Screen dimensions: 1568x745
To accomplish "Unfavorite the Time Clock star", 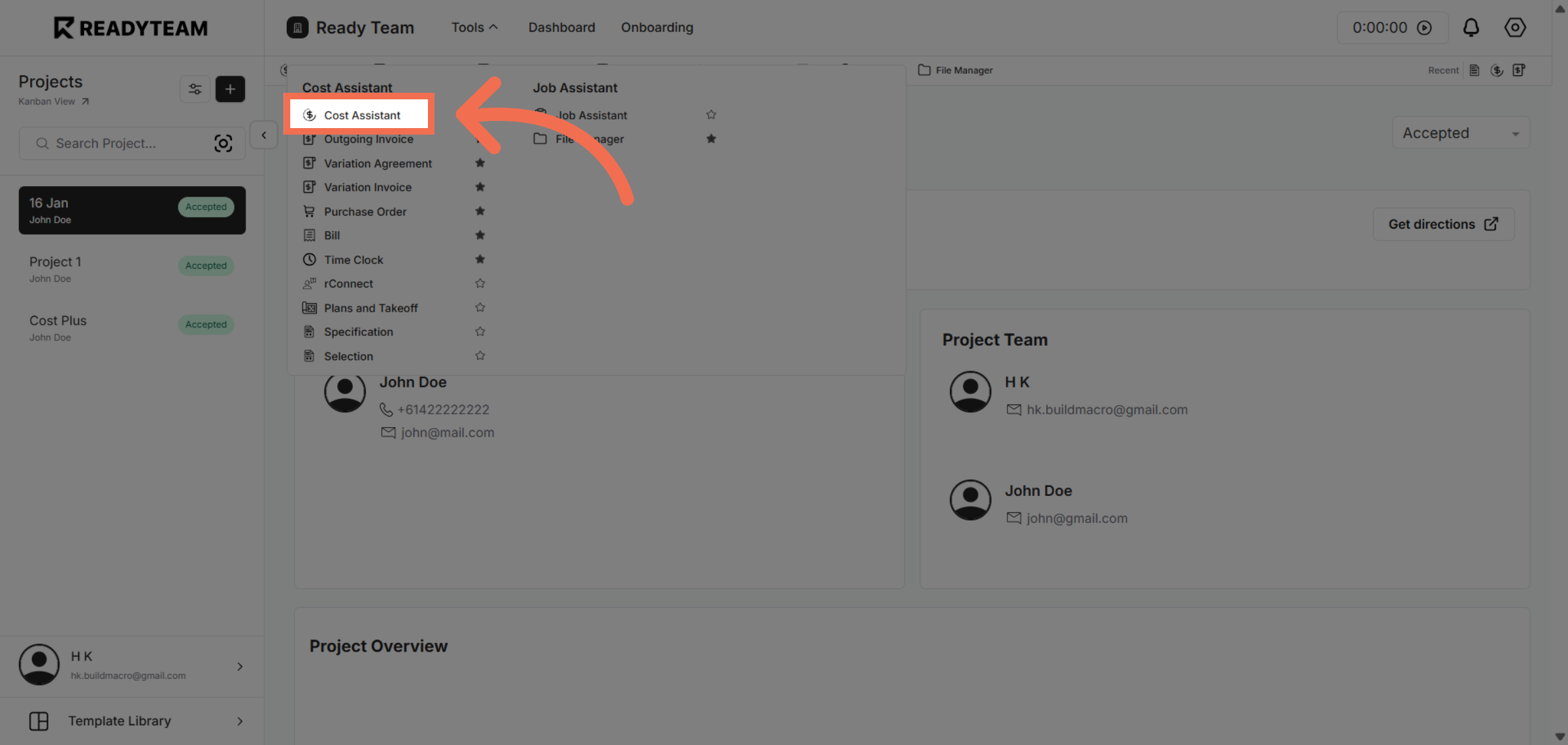I will tap(480, 259).
